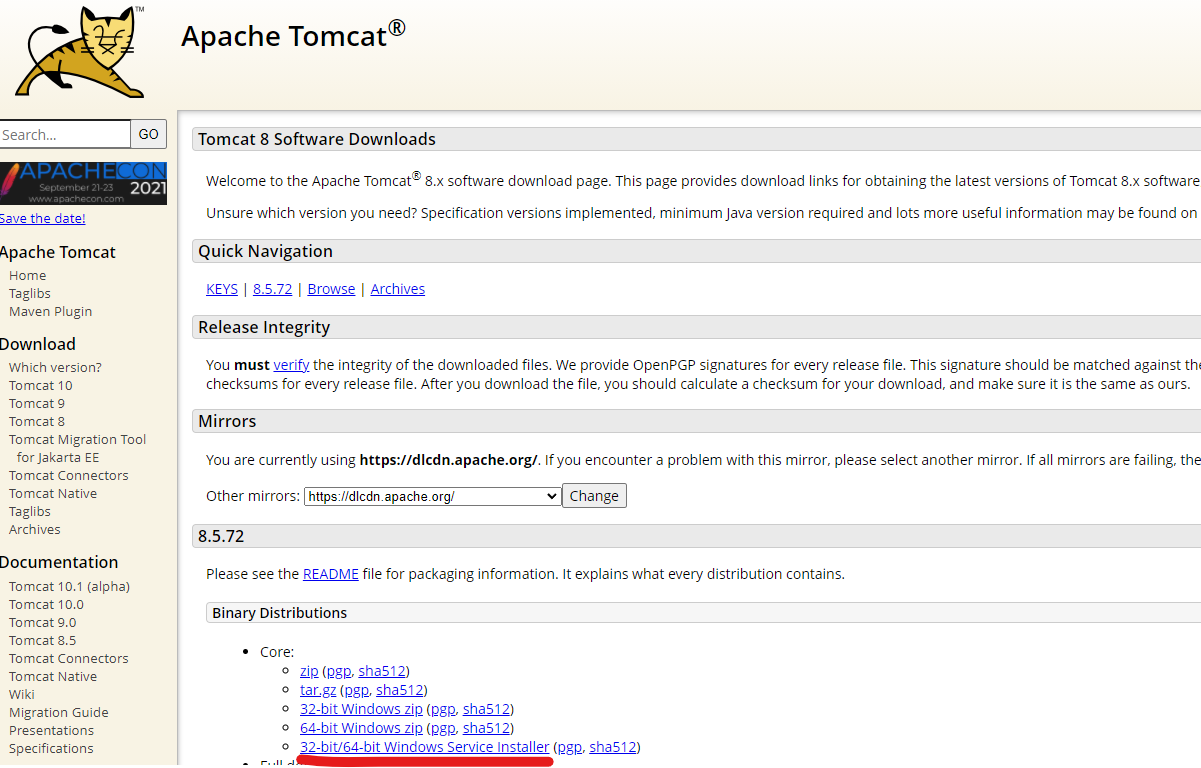Click the Release Integrity section heading
This screenshot has width=1201, height=768.
point(264,327)
